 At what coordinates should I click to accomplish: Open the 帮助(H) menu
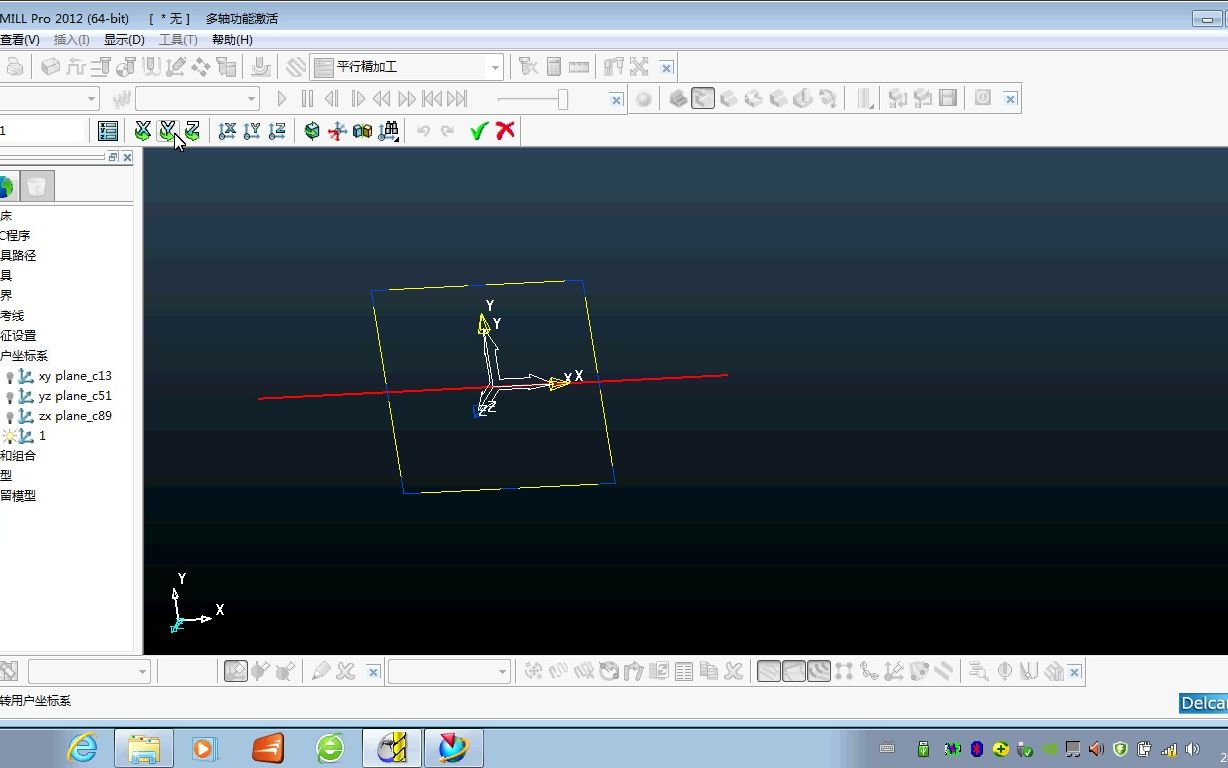232,40
